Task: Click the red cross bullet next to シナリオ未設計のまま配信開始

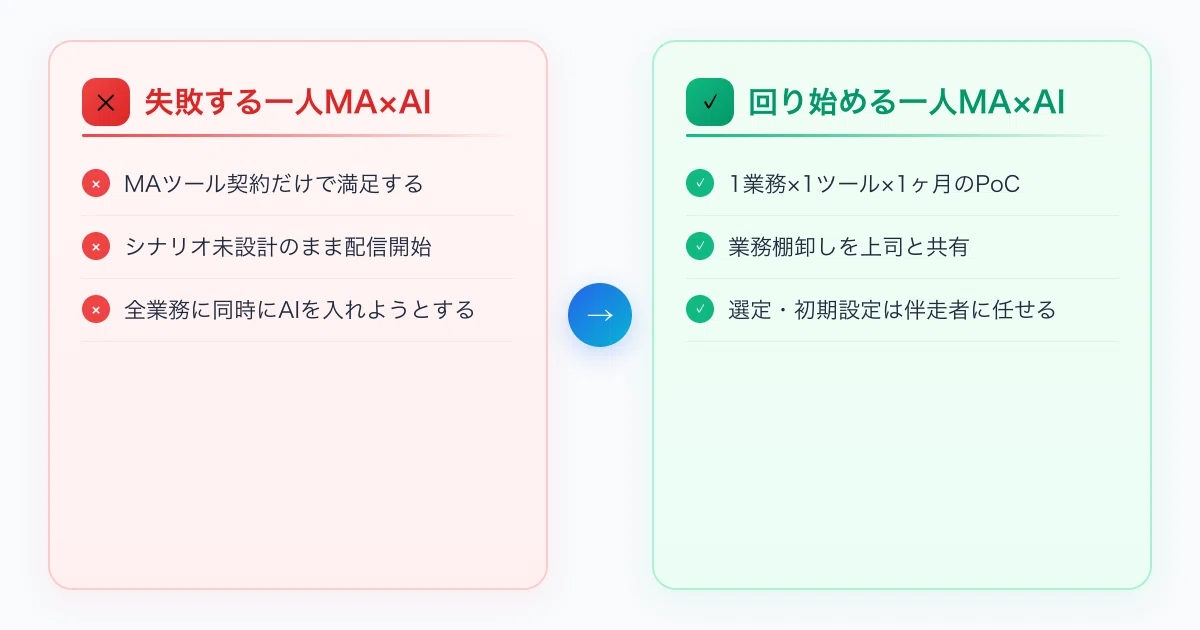Action: [x=96, y=247]
